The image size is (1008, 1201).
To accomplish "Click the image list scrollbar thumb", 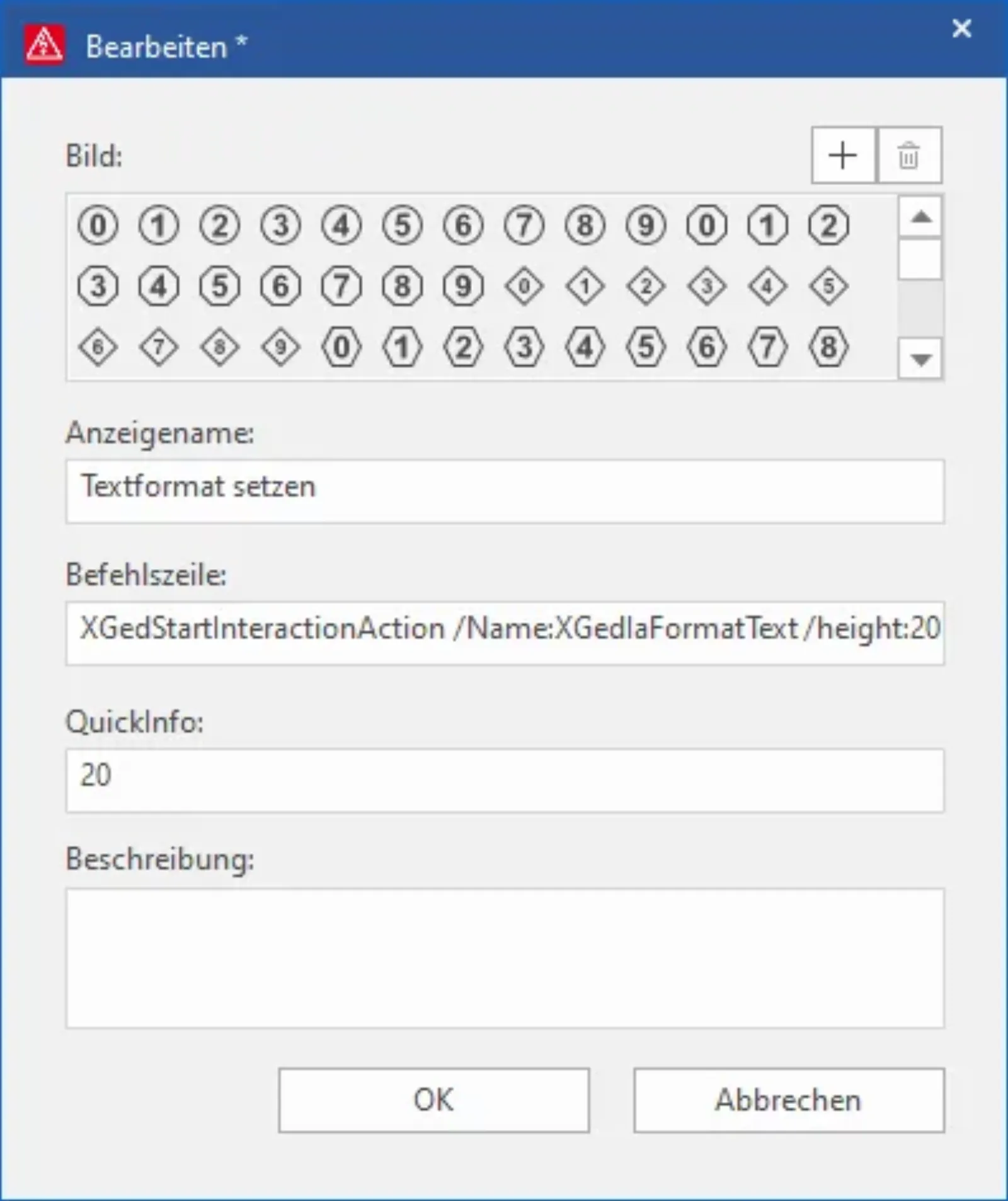I will pyautogui.click(x=920, y=260).
